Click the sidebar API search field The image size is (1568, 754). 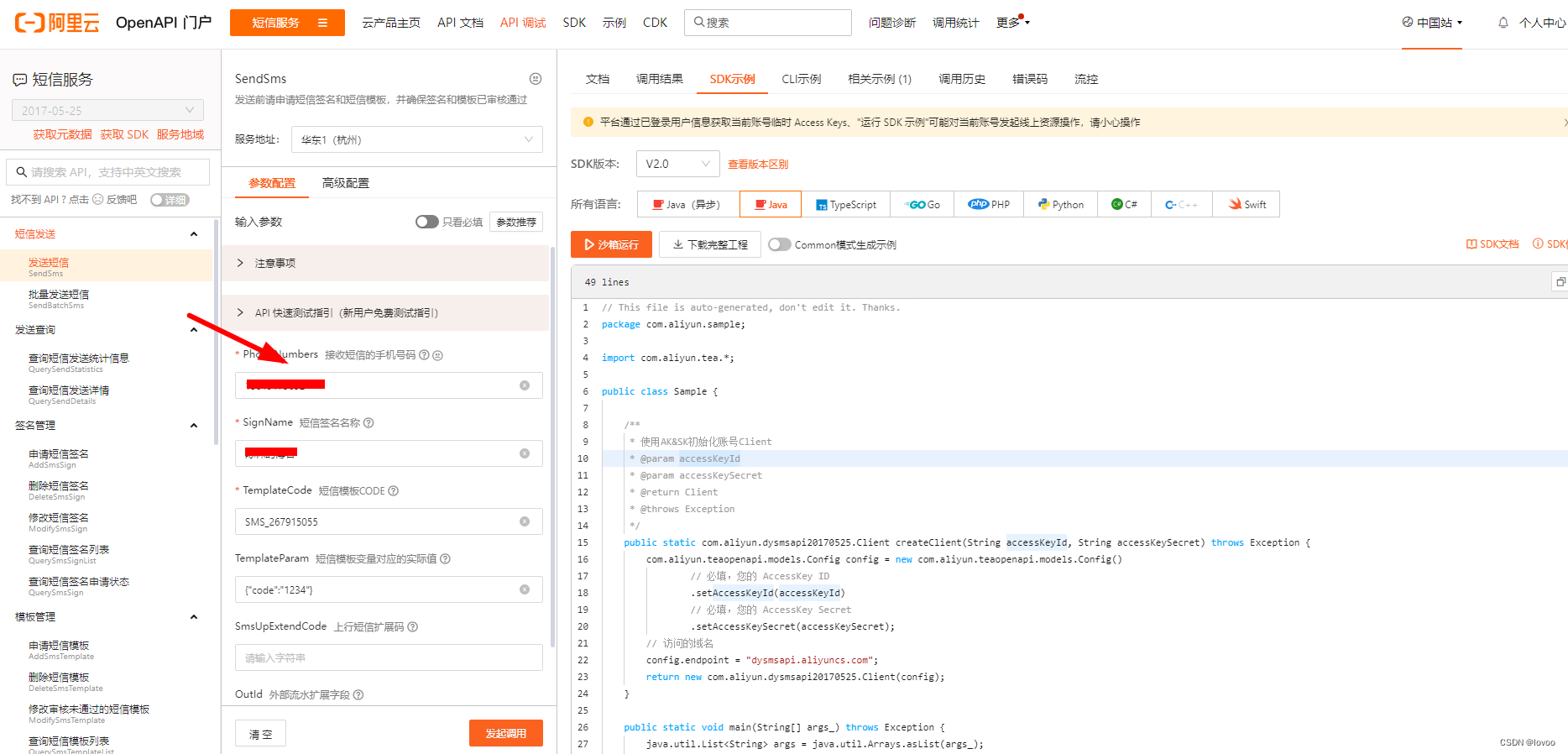pyautogui.click(x=107, y=172)
